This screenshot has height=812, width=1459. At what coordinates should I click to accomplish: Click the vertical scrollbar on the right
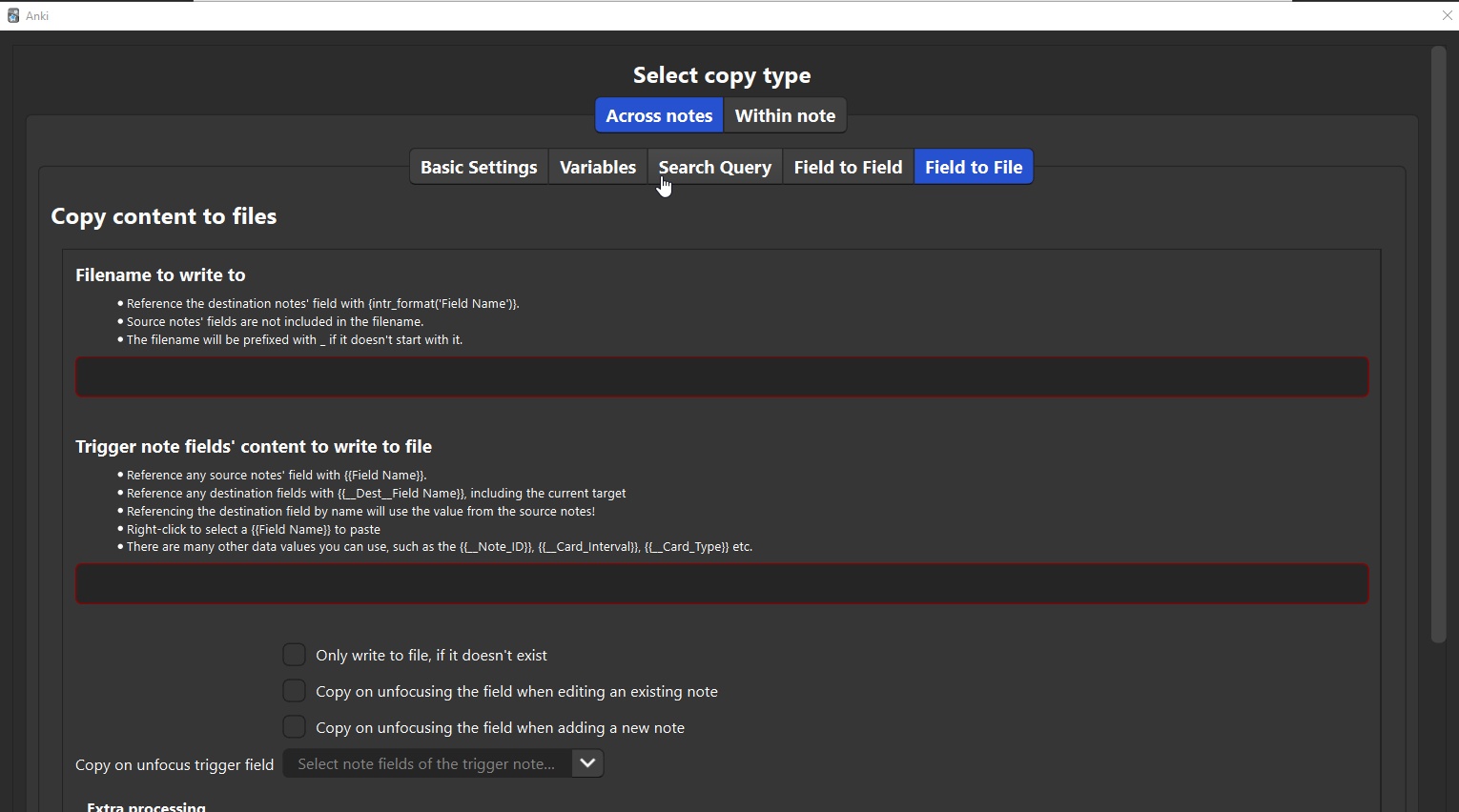click(1438, 343)
